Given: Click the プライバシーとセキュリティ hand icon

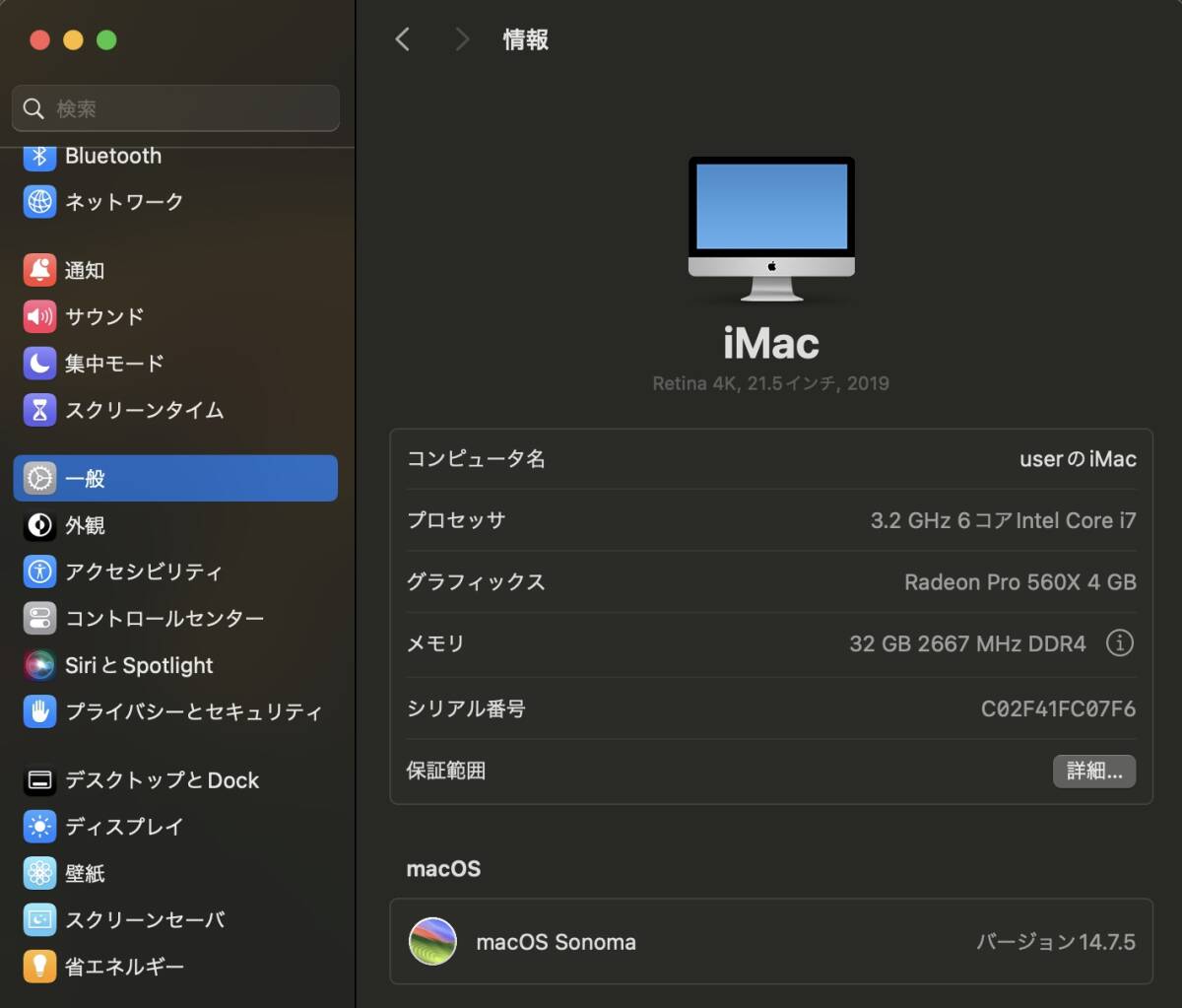Looking at the screenshot, I should click(x=39, y=711).
